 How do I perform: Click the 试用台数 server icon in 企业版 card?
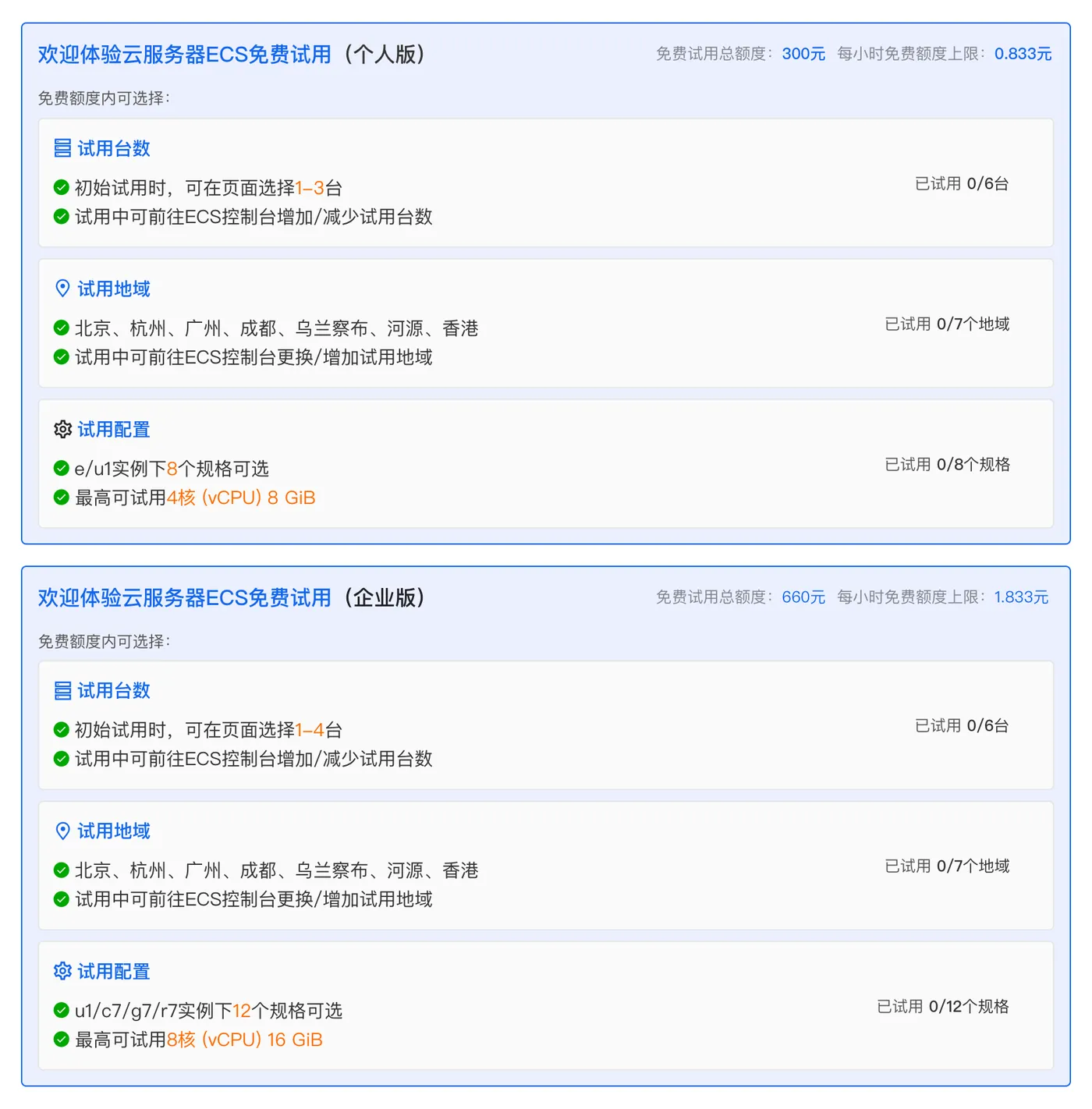click(62, 690)
